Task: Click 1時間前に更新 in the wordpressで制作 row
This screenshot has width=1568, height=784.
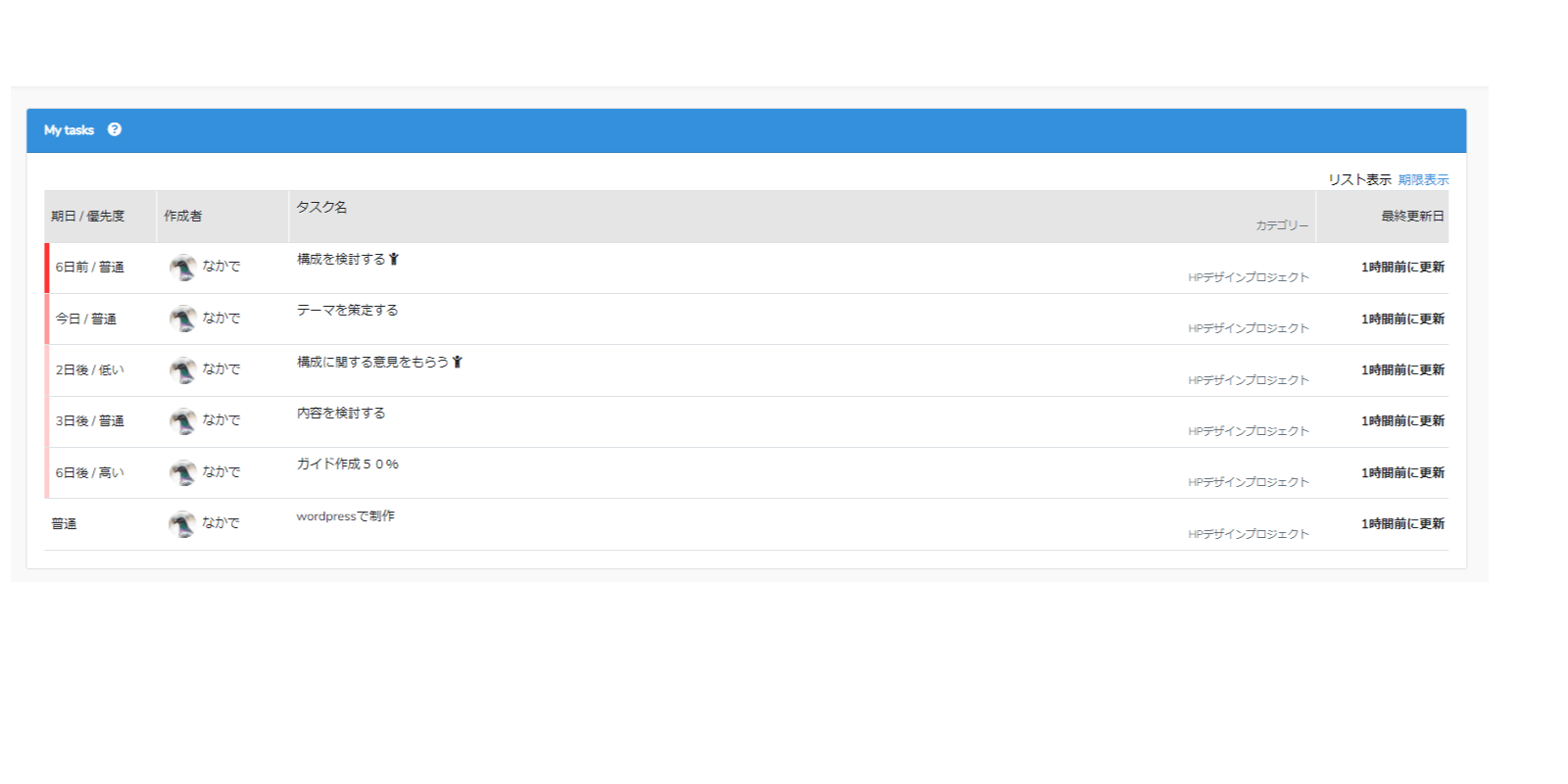Action: (x=1402, y=523)
